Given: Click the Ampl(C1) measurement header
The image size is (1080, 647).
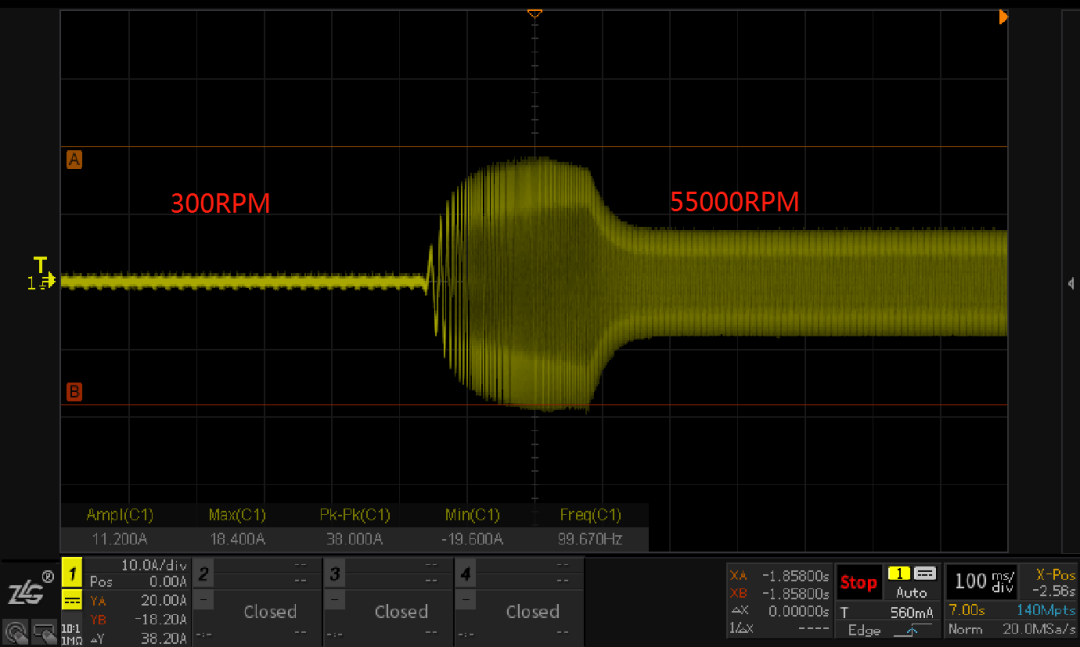Looking at the screenshot, I should [x=120, y=515].
